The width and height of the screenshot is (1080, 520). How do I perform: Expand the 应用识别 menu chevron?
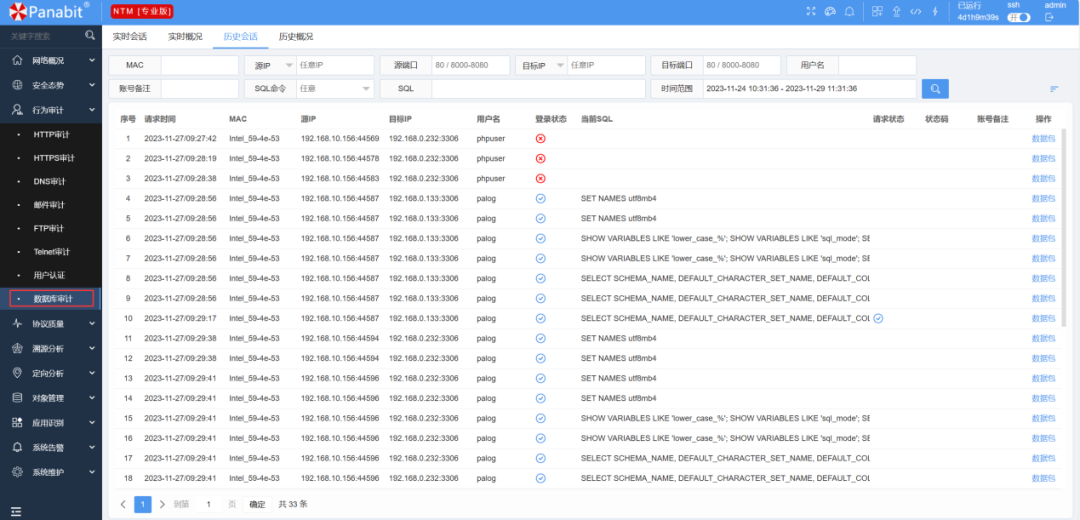coord(92,422)
